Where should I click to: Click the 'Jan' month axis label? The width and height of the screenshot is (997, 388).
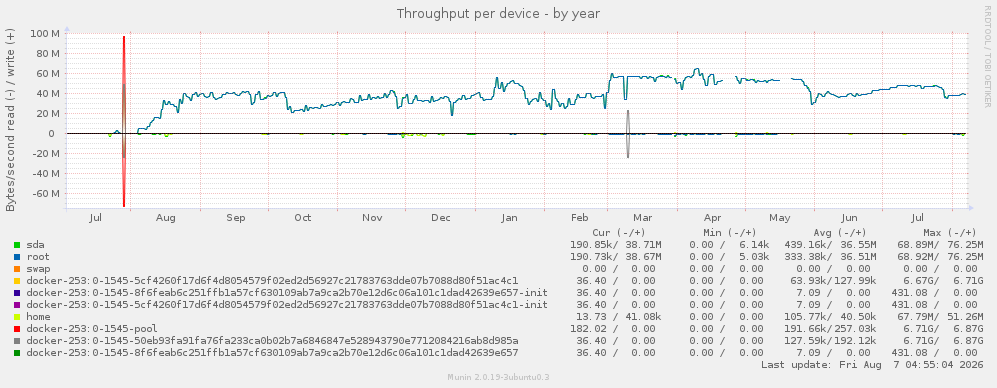click(509, 218)
